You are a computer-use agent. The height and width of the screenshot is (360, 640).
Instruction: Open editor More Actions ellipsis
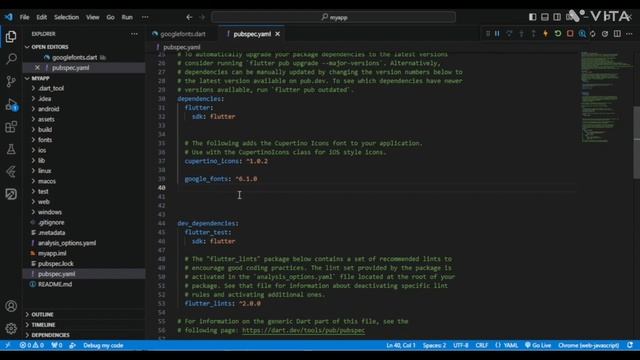click(629, 33)
